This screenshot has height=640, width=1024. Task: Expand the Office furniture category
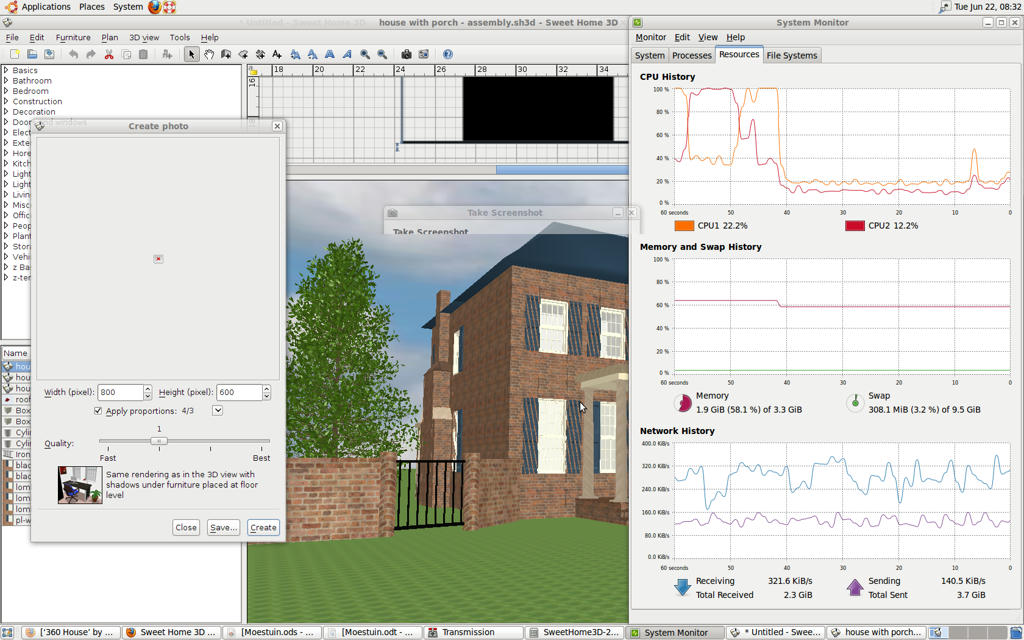pyautogui.click(x=6, y=215)
